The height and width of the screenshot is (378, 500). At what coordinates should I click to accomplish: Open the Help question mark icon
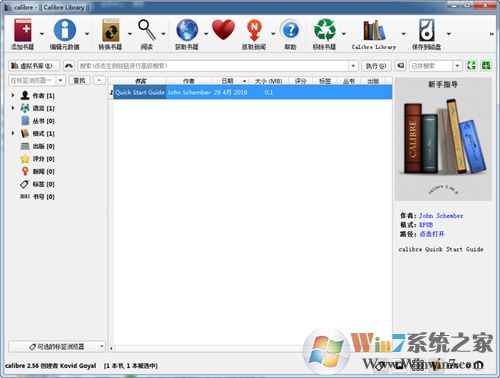tap(291, 30)
